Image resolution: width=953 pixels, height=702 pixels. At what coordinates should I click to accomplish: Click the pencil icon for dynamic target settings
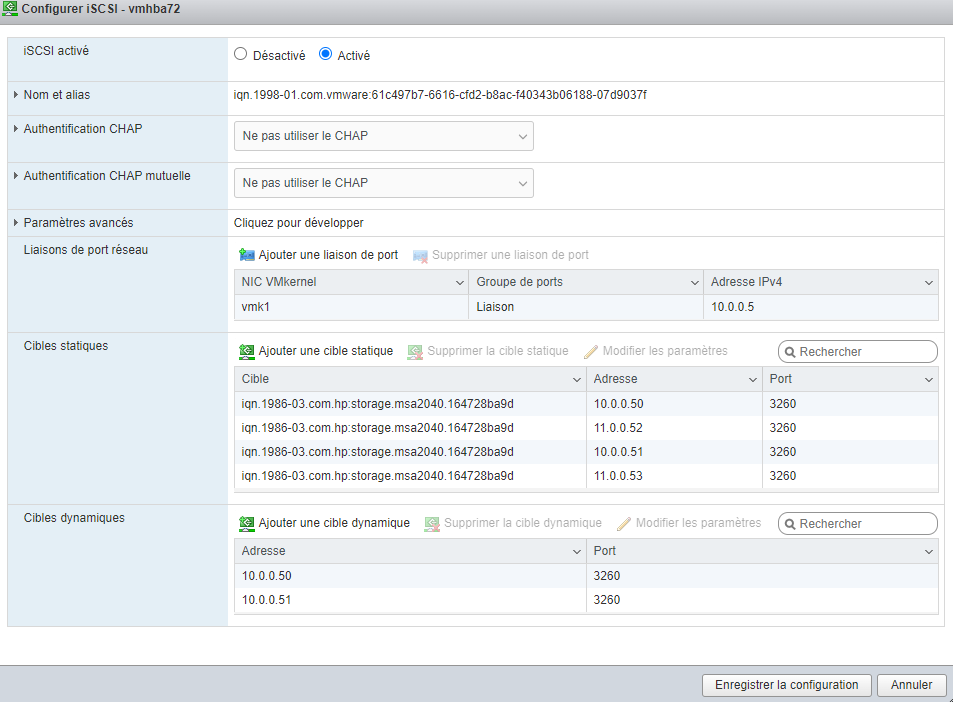(x=624, y=523)
